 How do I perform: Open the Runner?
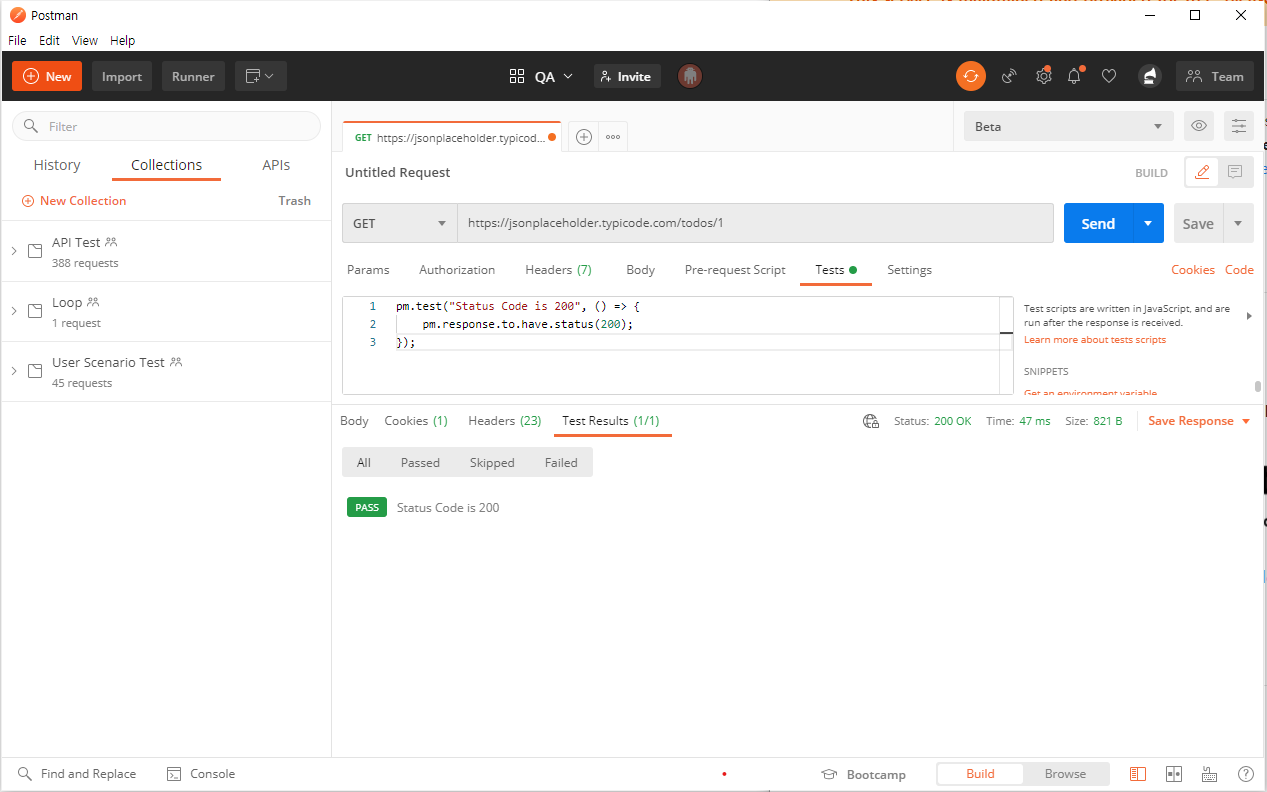[x=193, y=76]
